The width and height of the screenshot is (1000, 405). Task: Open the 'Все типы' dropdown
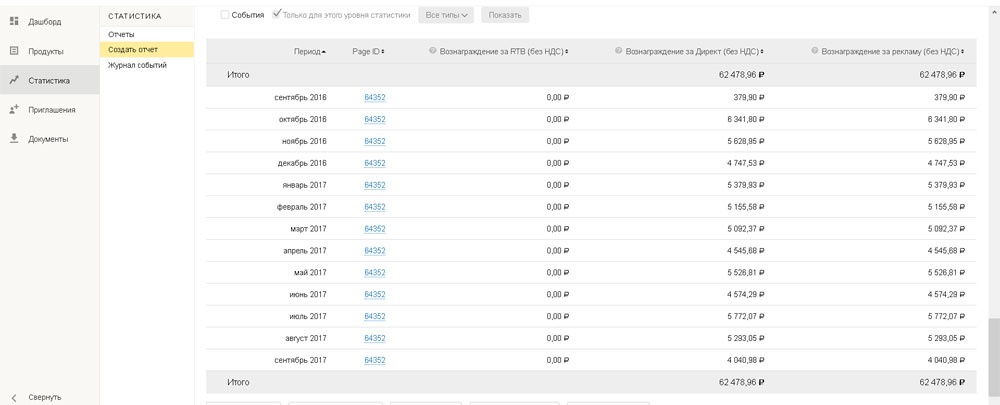[446, 15]
